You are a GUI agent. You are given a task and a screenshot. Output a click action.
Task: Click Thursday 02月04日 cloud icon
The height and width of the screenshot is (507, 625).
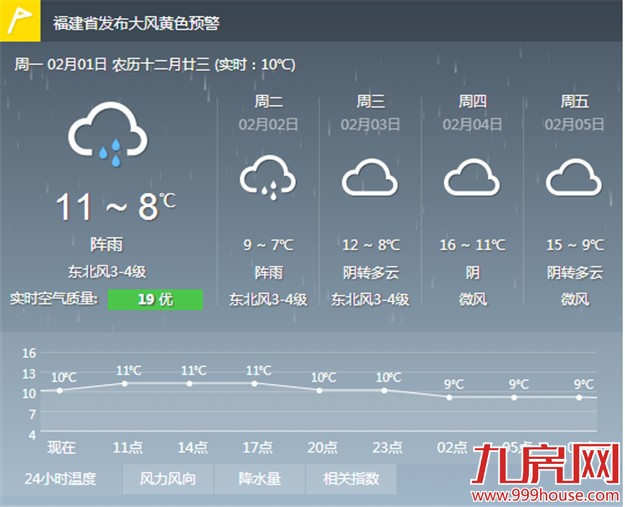coord(472,177)
